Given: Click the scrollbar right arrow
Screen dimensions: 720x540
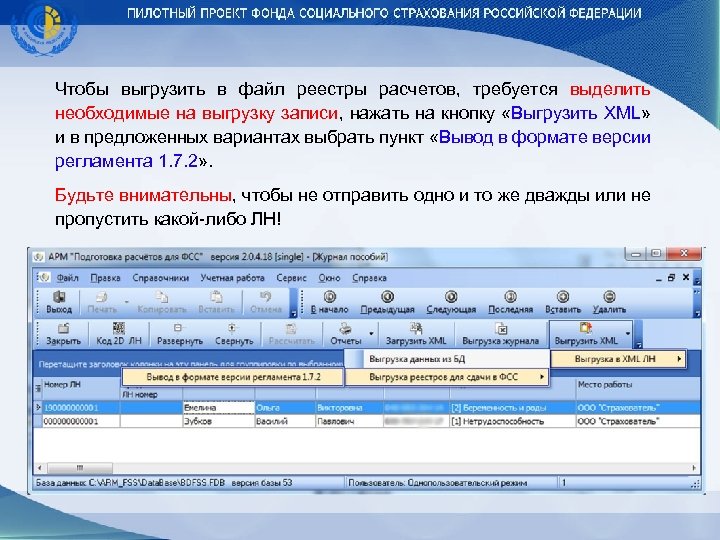Looking at the screenshot, I should pyautogui.click(x=694, y=468).
